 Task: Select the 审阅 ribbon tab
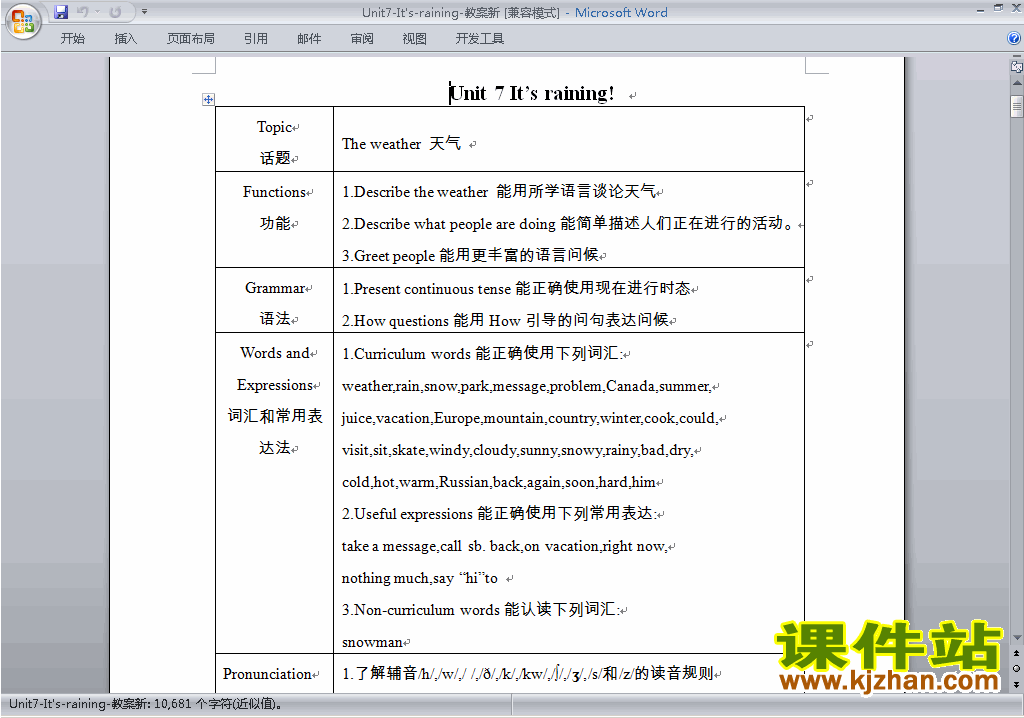(362, 39)
